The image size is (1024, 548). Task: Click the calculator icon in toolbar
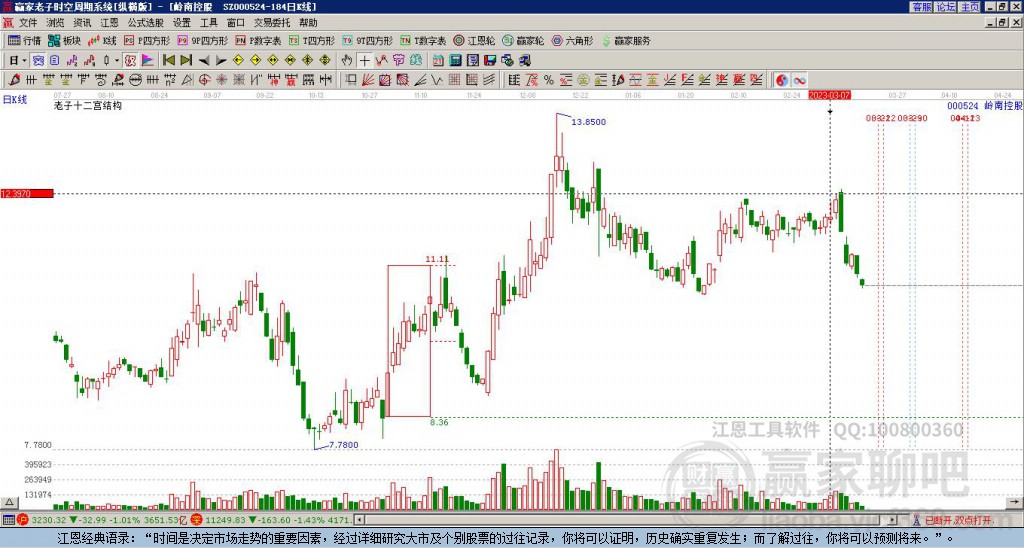click(455, 60)
